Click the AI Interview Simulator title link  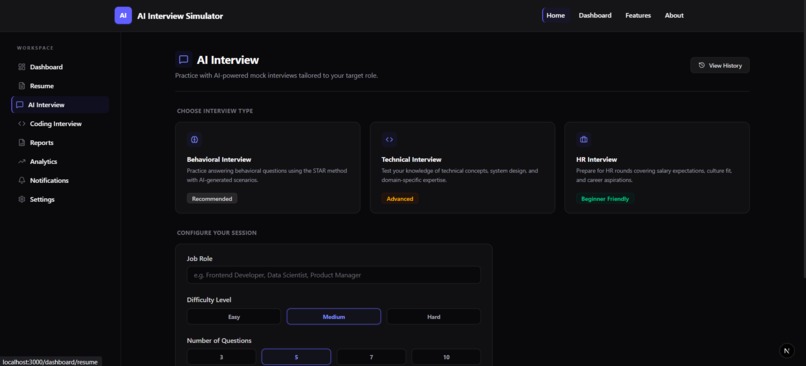tap(180, 16)
